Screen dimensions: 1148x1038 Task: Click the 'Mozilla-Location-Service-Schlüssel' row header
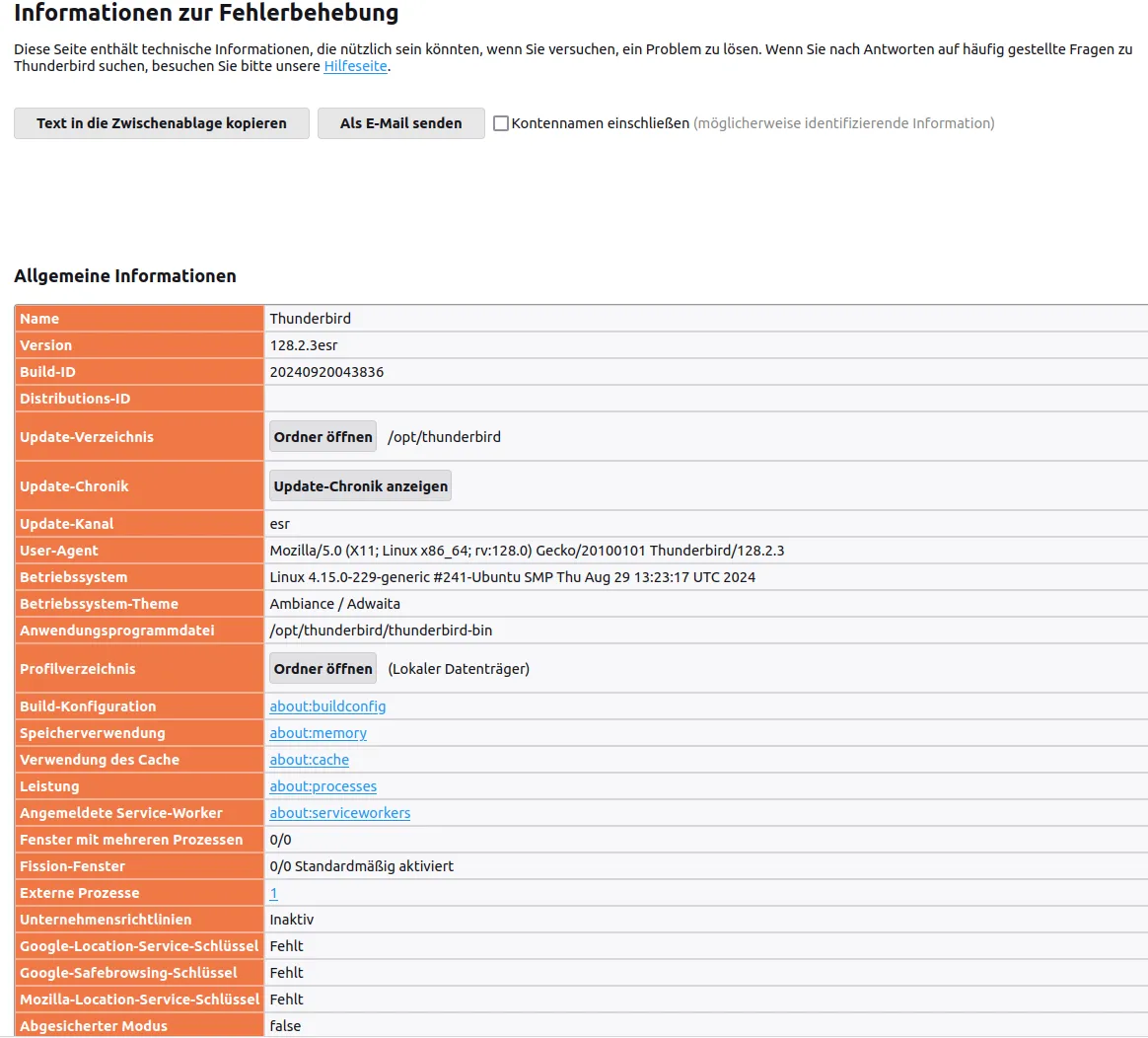point(139,1000)
